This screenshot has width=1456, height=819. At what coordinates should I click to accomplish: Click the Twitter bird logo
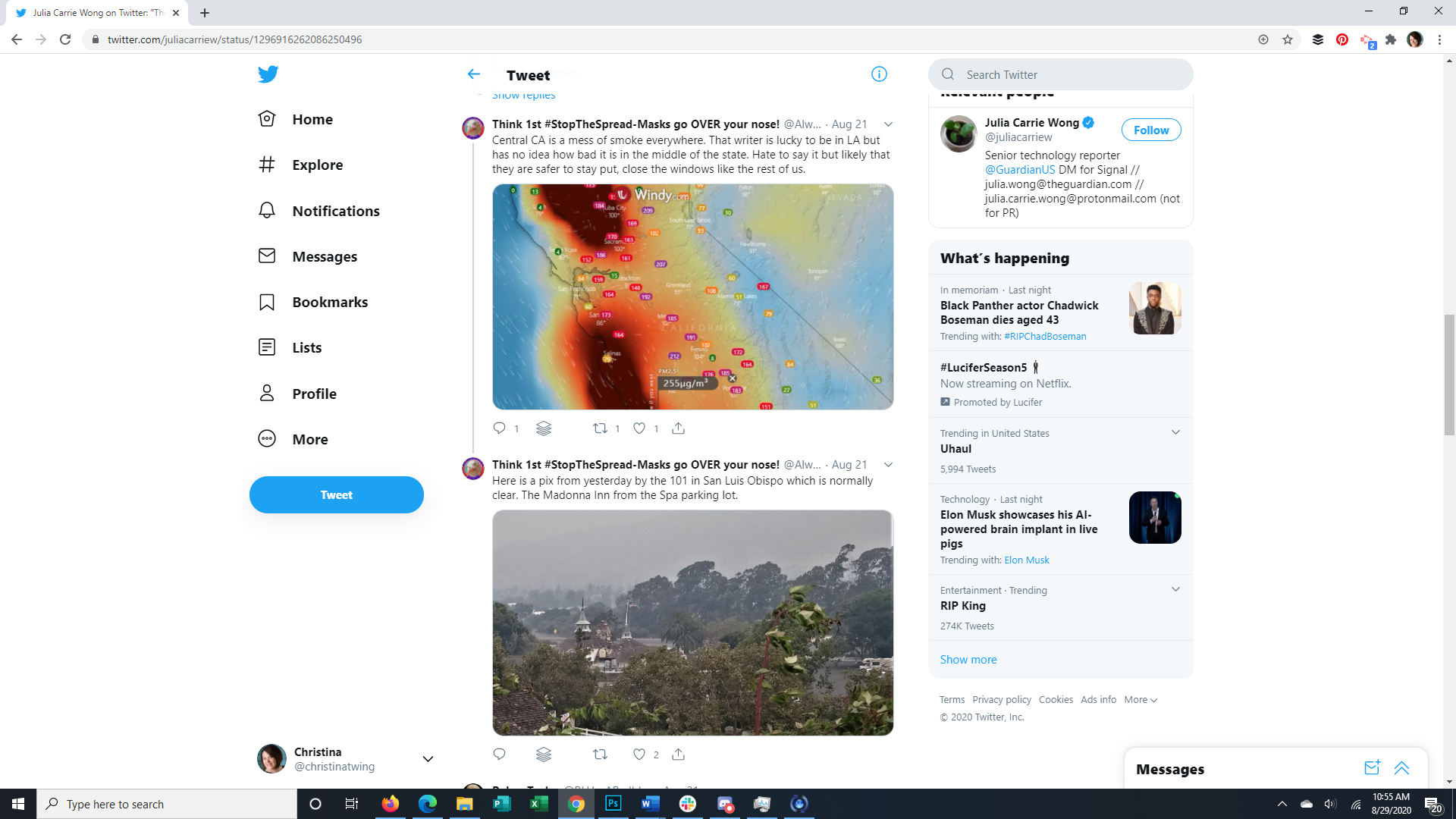tap(268, 74)
